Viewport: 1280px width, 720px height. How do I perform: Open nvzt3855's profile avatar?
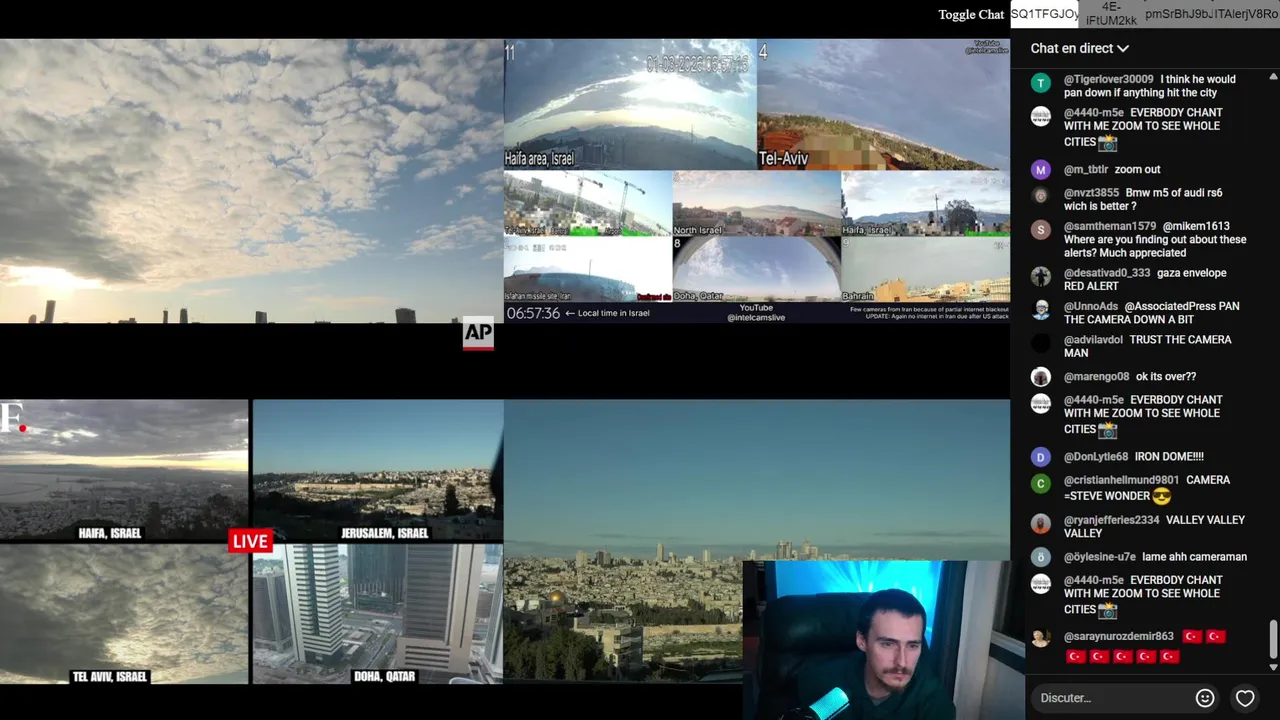[1041, 196]
